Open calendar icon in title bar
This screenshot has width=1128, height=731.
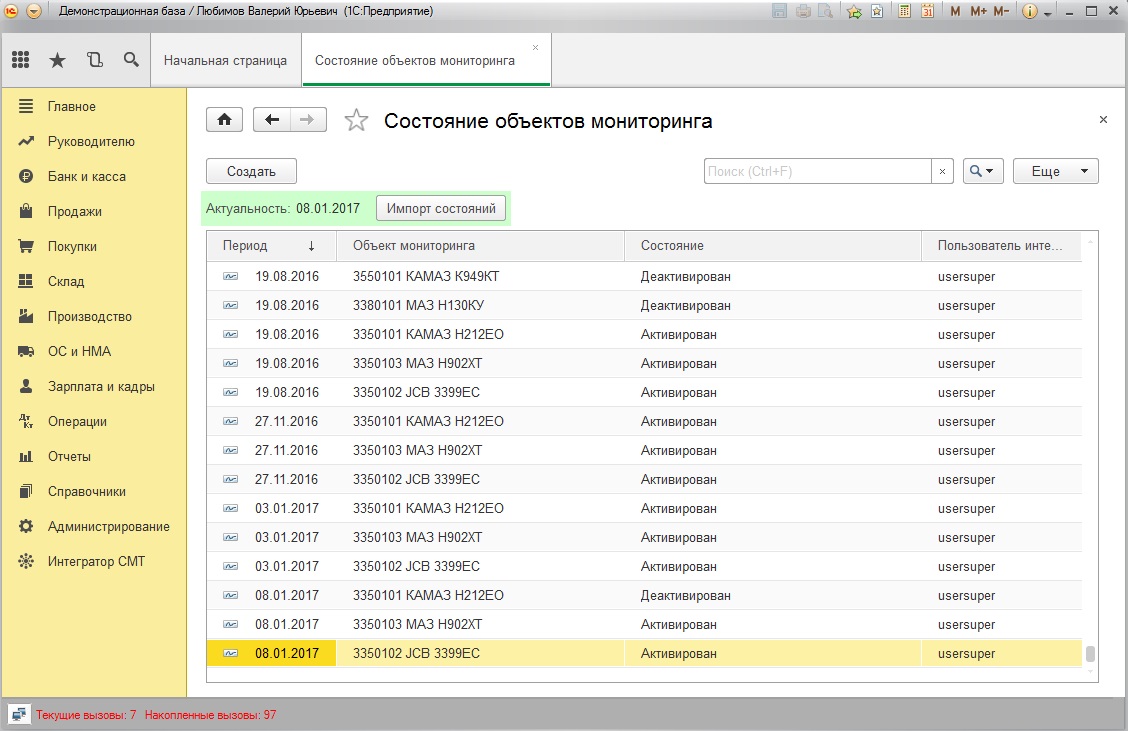(x=927, y=12)
